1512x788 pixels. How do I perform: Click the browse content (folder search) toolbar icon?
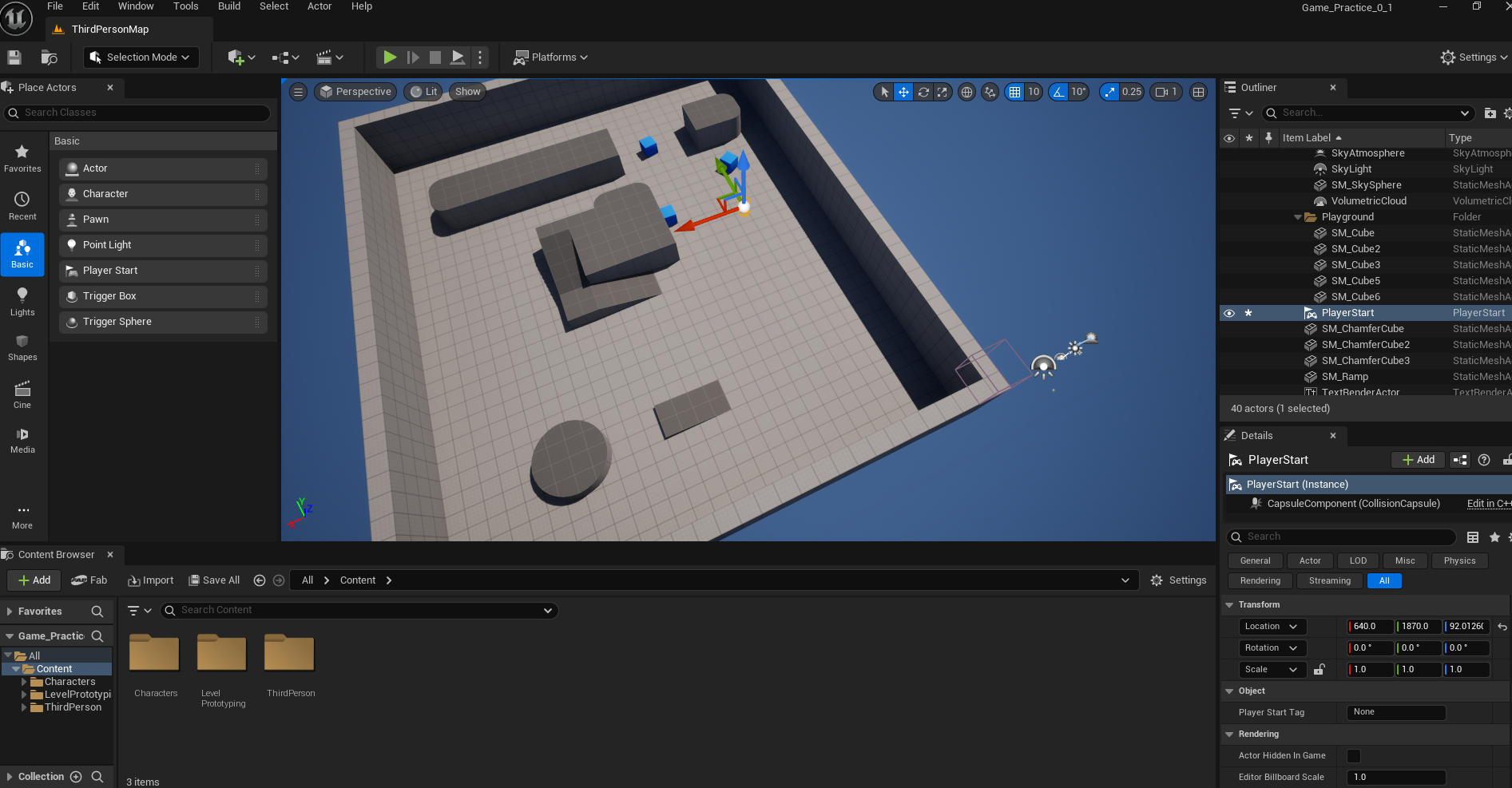(49, 57)
